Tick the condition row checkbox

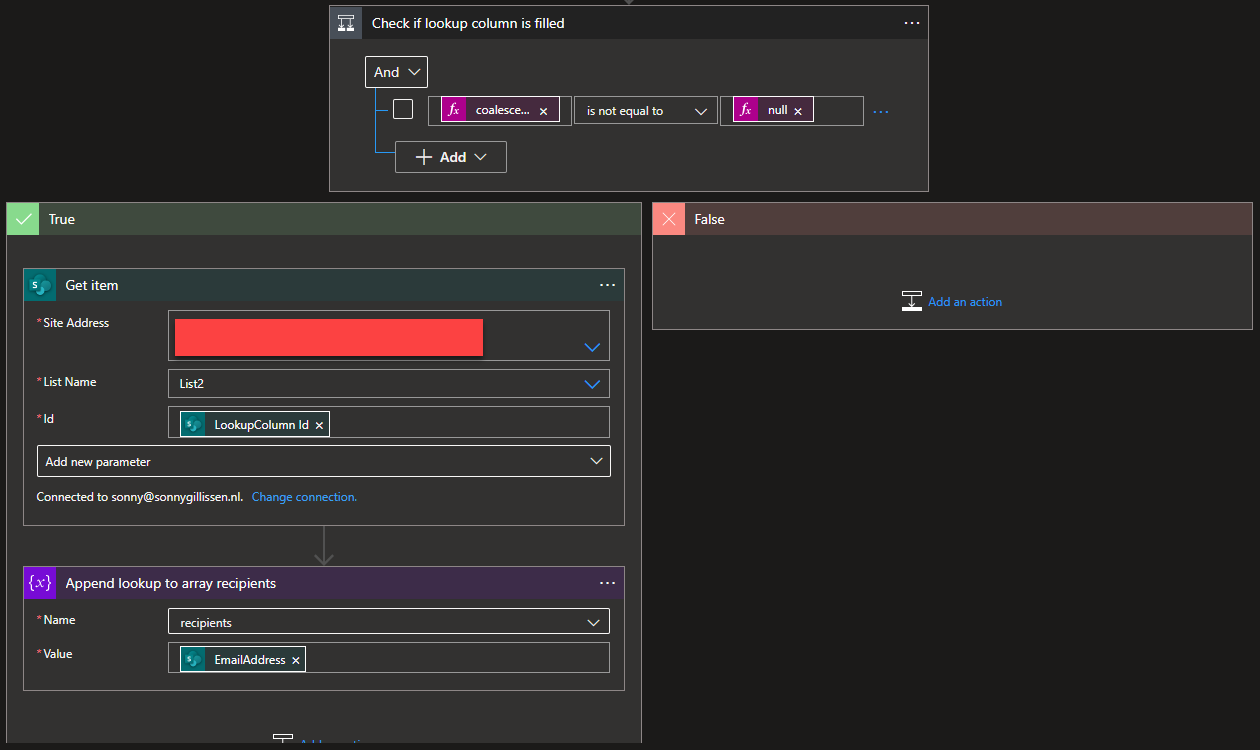(x=403, y=109)
